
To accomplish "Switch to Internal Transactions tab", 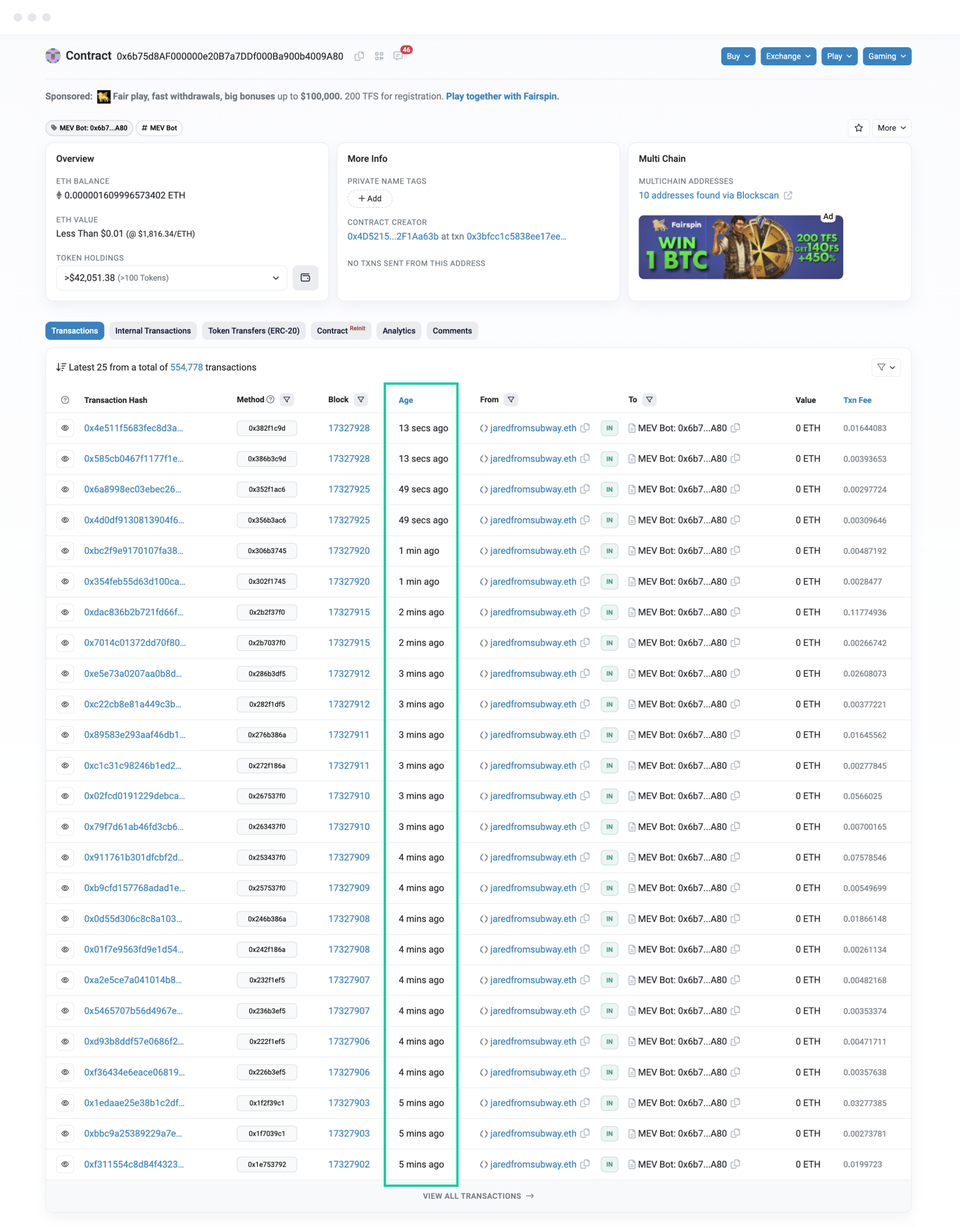I will [153, 331].
